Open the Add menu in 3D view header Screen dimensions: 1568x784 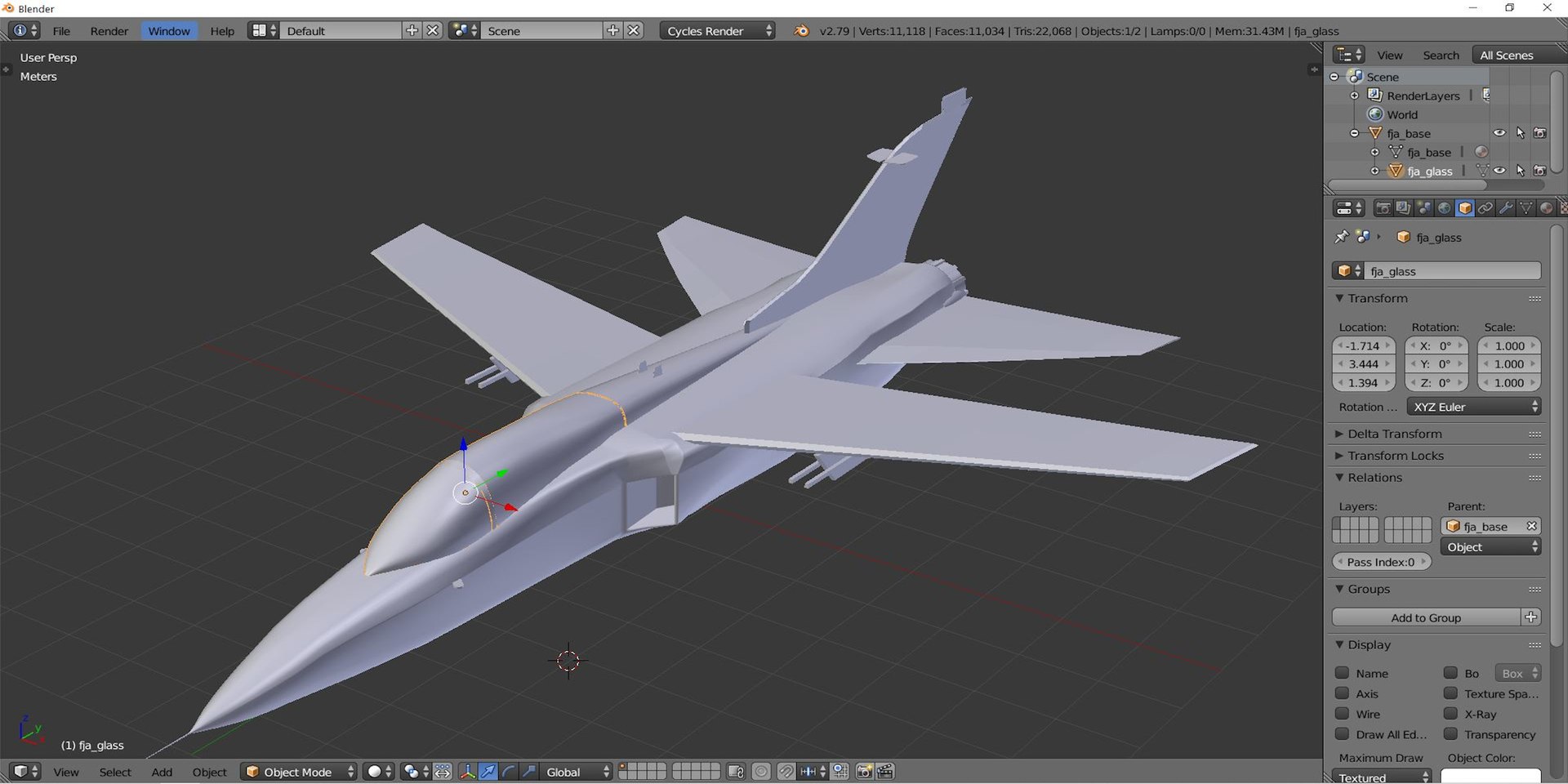click(x=162, y=772)
